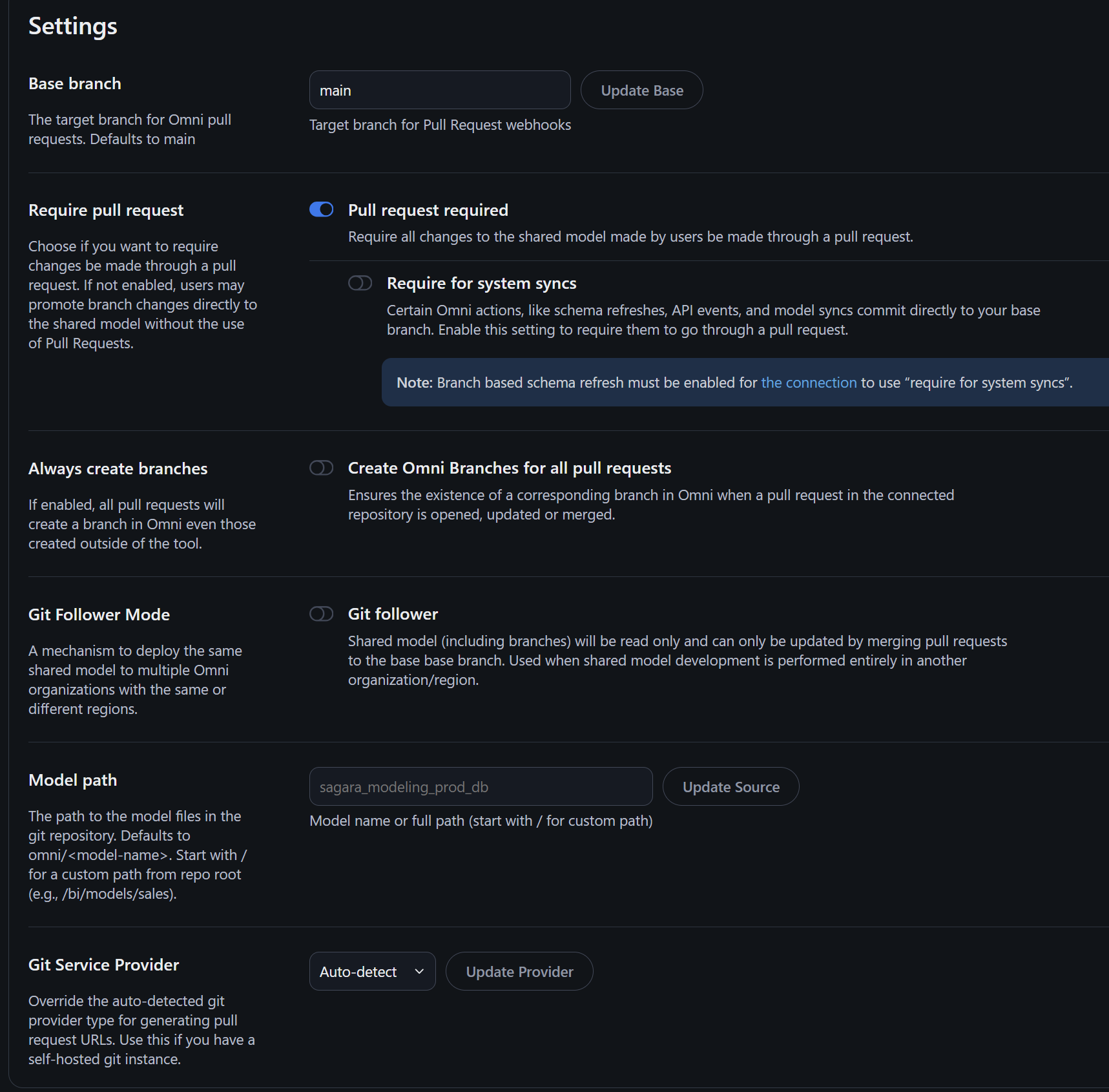Click the Git follower label text
This screenshot has height=1092, width=1109.
(x=393, y=614)
